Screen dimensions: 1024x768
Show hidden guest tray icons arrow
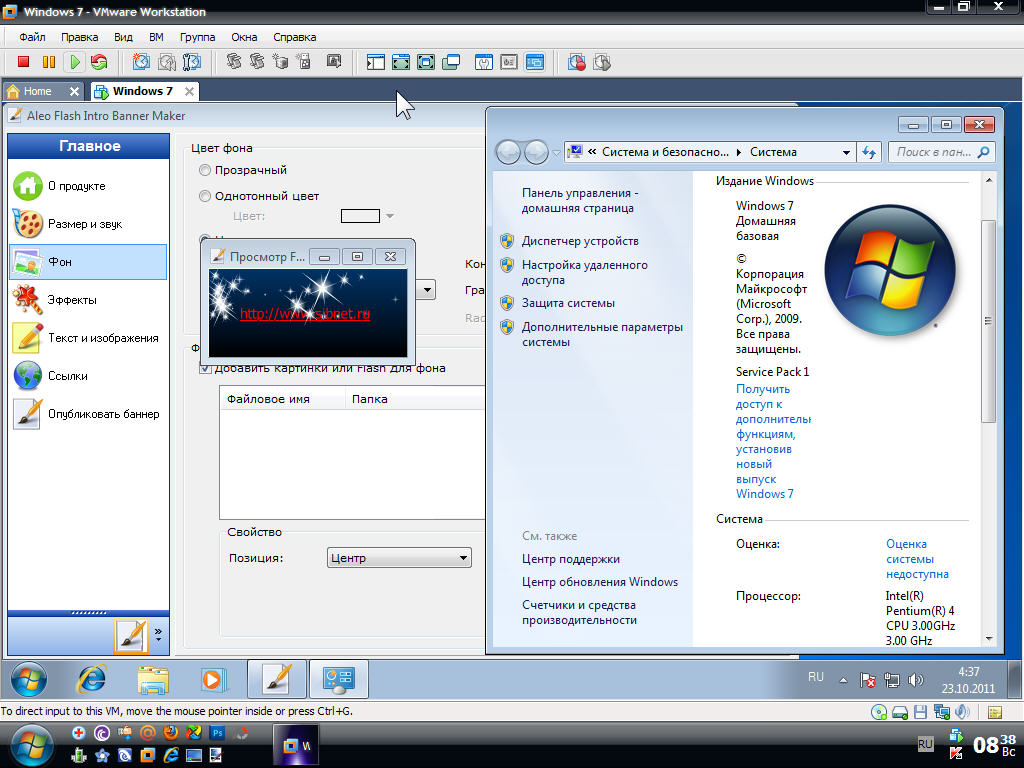click(843, 680)
